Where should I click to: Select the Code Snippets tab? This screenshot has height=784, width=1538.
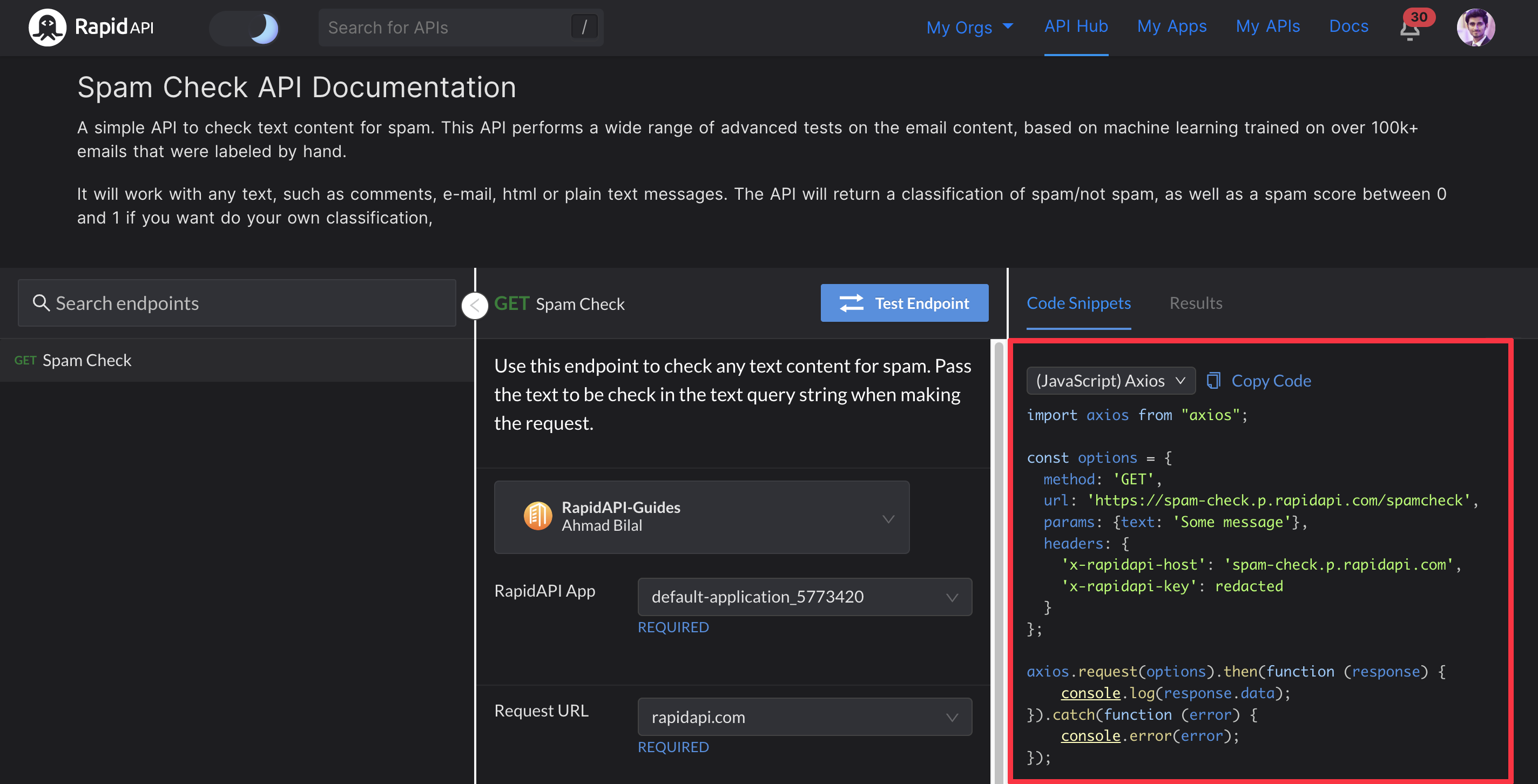pyautogui.click(x=1078, y=303)
